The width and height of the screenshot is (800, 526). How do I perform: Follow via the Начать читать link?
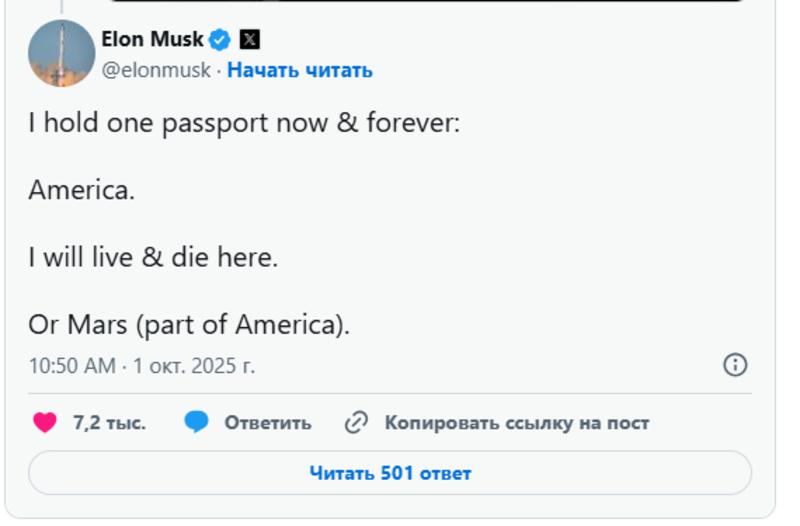(x=300, y=70)
